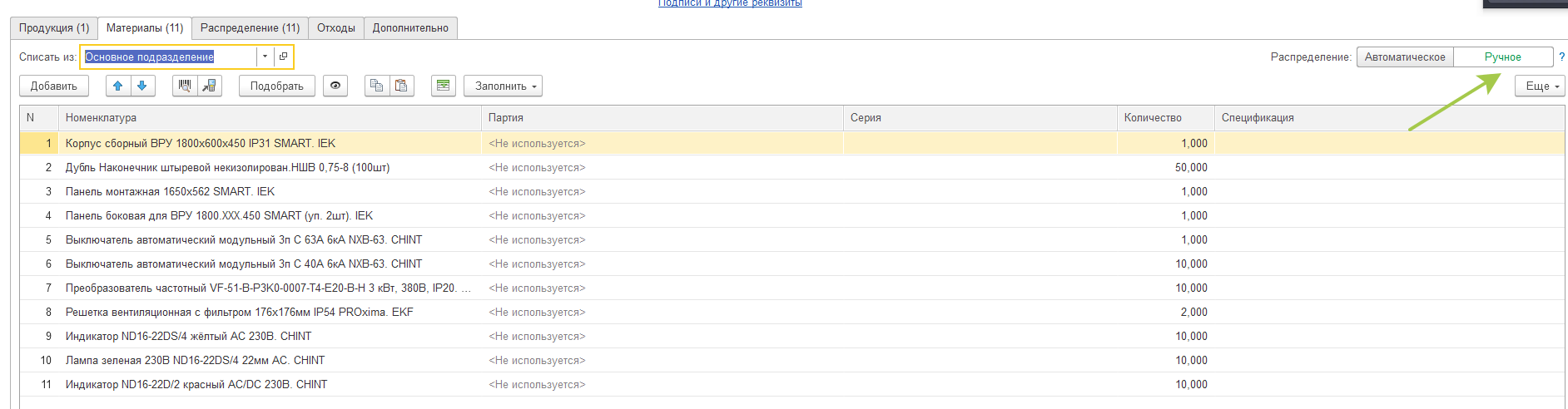Select the Решетка вентиляционная row
1568x409 pixels.
tap(239, 312)
